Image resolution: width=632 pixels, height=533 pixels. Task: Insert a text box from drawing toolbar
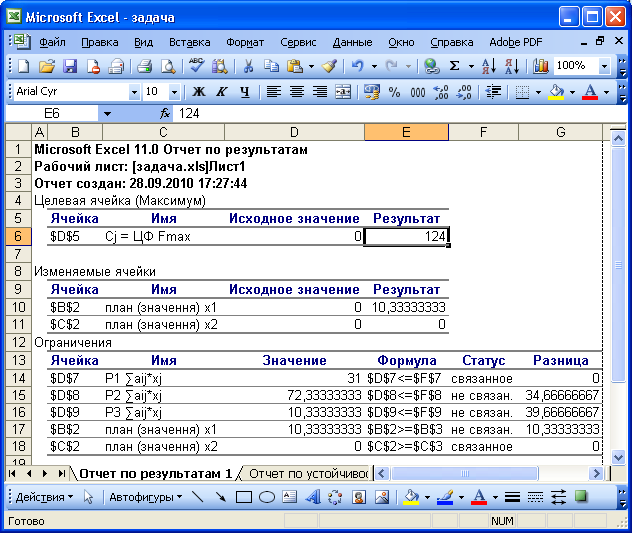289,497
